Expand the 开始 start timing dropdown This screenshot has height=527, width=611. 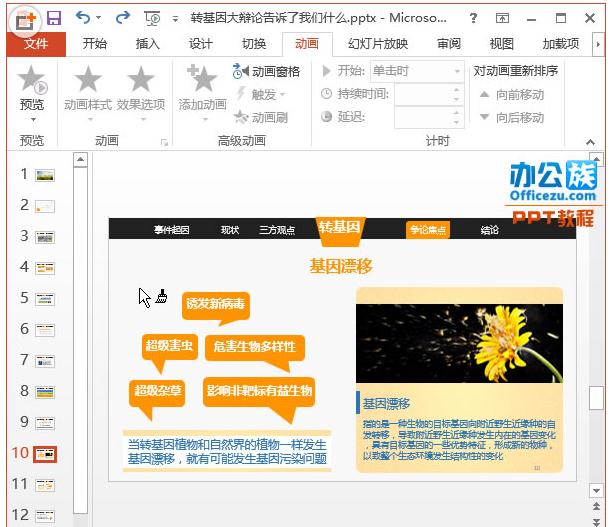[x=457, y=71]
